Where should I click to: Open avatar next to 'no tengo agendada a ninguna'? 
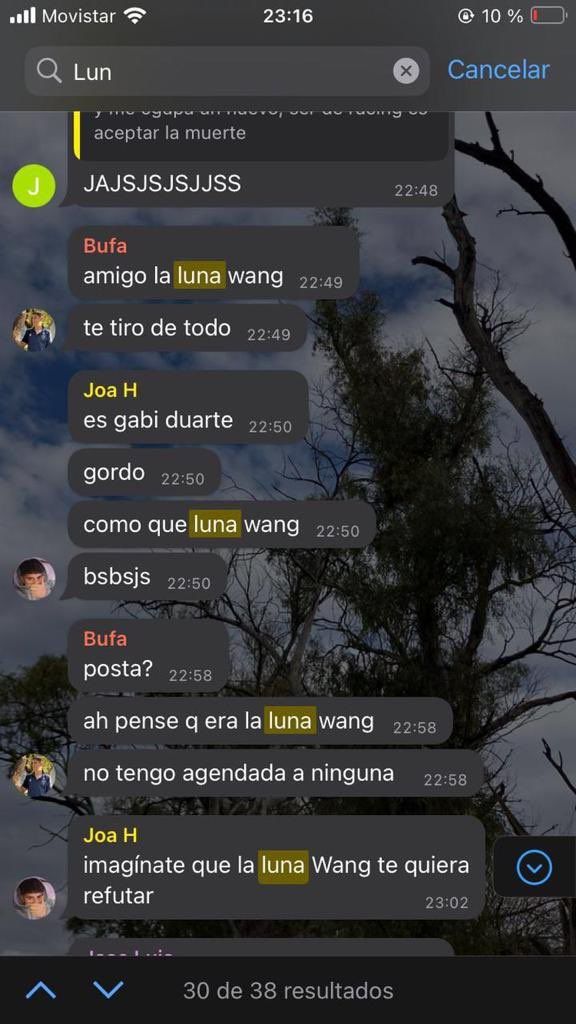(34, 775)
